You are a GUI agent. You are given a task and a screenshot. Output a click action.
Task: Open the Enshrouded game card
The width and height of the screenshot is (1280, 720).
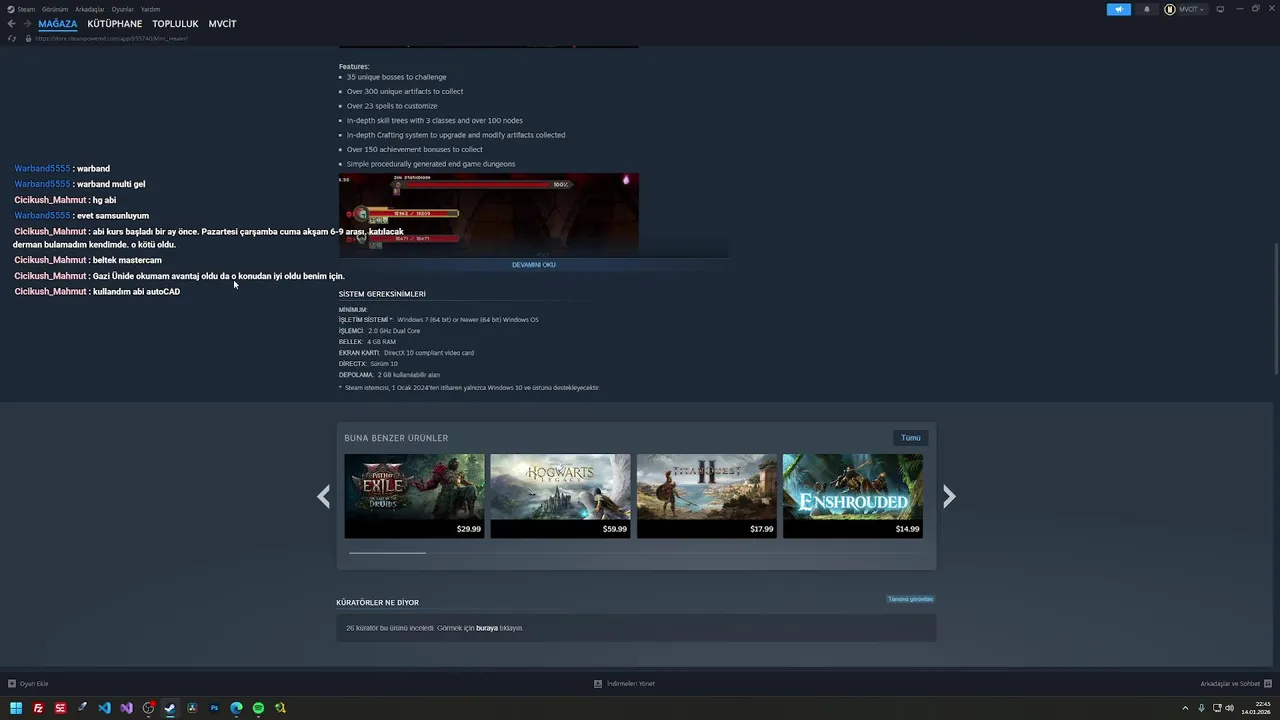click(x=853, y=496)
